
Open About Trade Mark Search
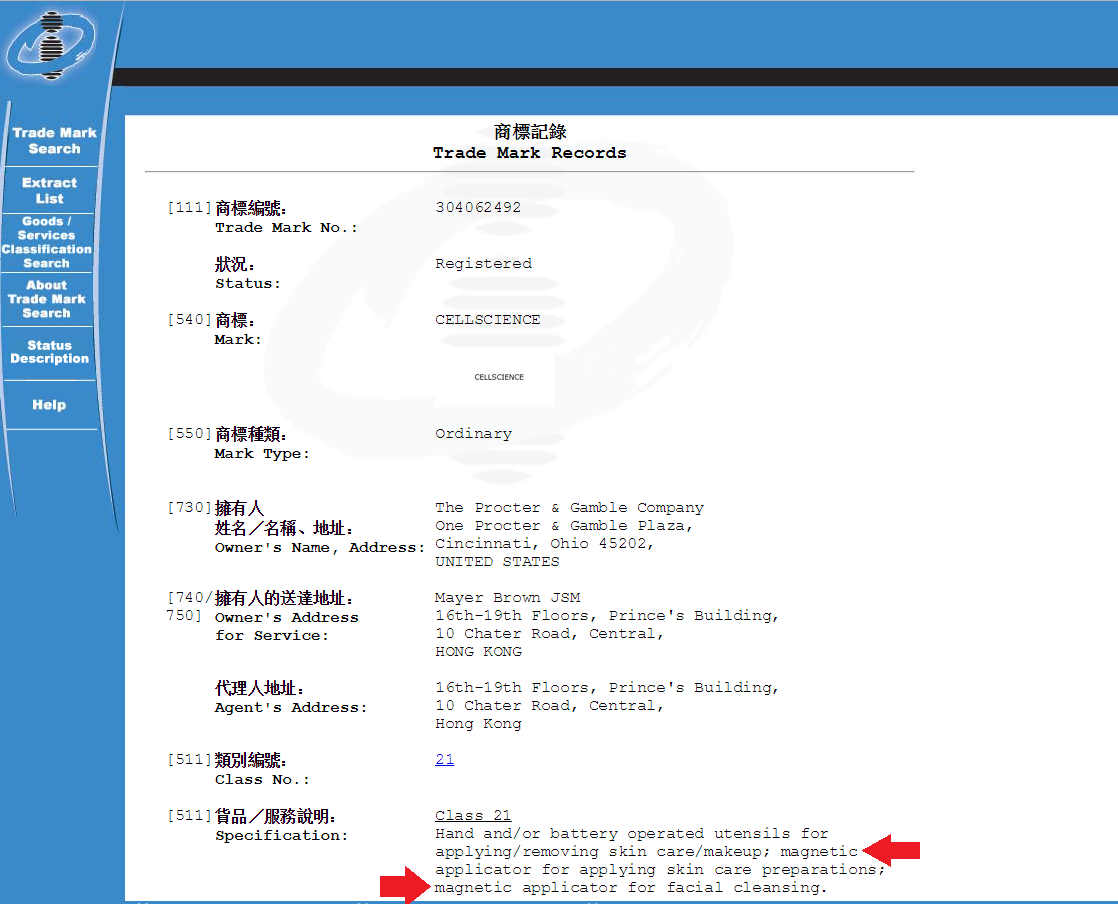pyautogui.click(x=46, y=299)
